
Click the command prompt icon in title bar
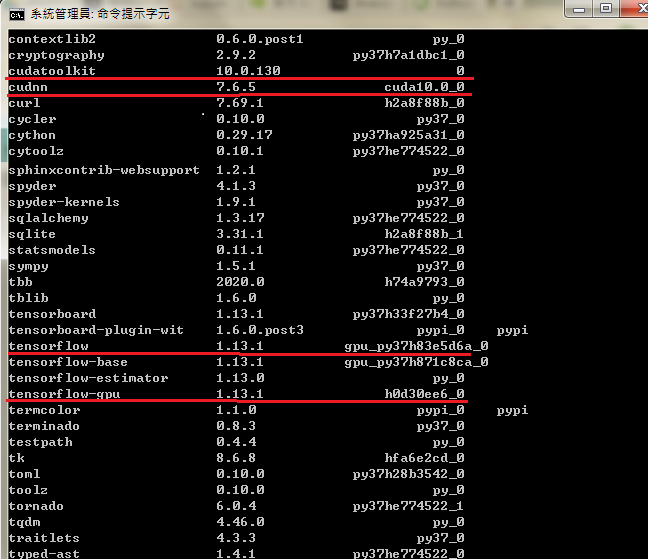click(x=17, y=15)
